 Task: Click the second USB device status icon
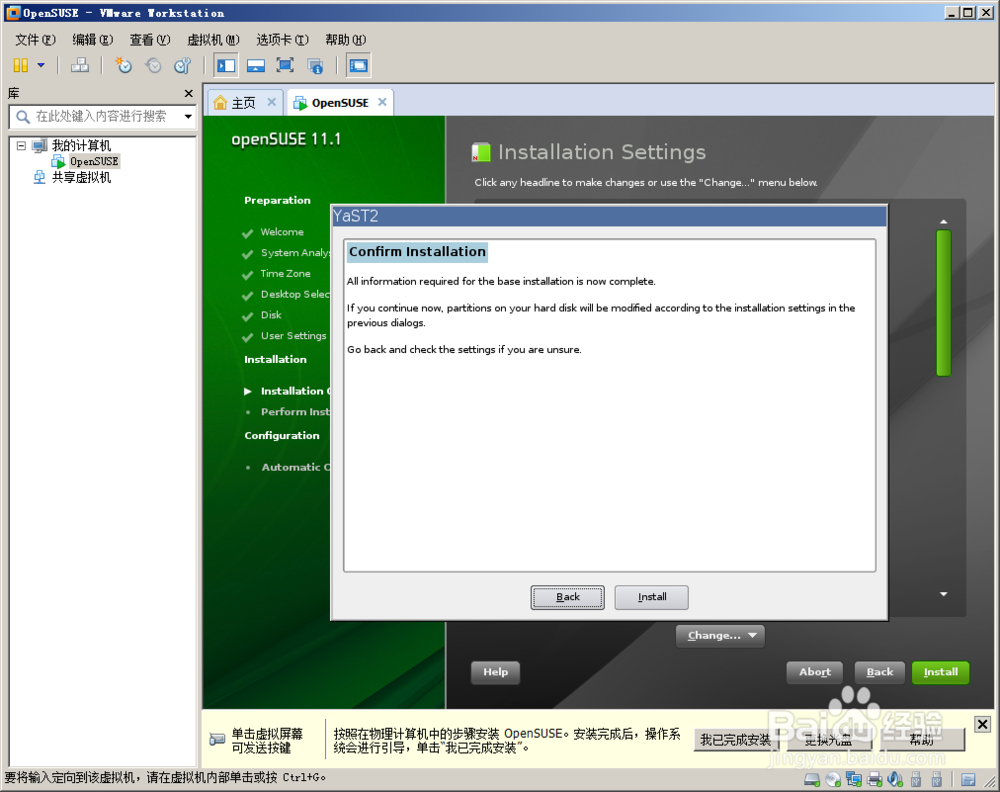pyautogui.click(x=936, y=779)
